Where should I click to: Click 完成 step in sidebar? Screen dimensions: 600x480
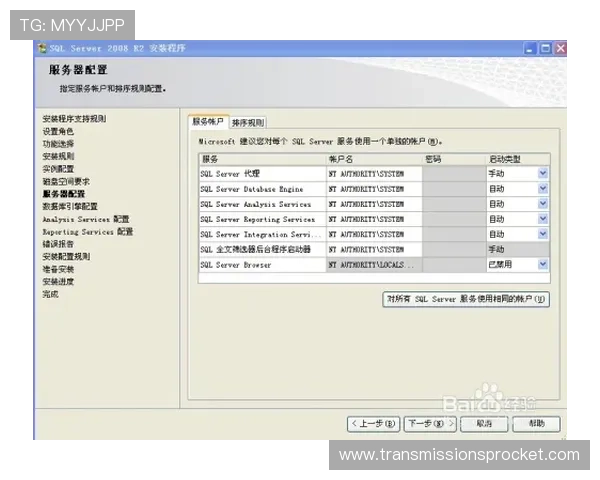(51, 294)
